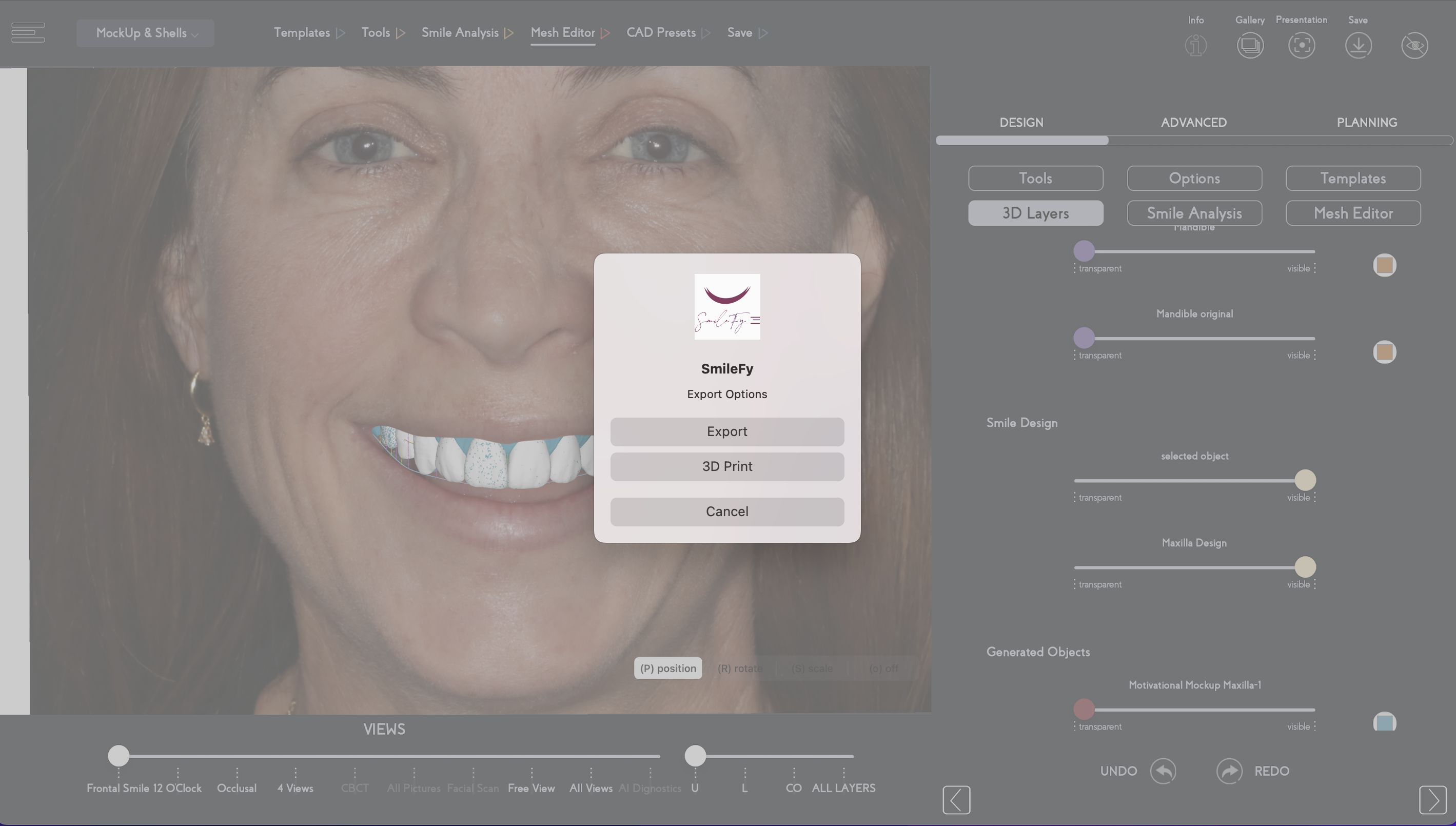
Task: Switch to the ADVANCED tab
Action: pos(1193,123)
